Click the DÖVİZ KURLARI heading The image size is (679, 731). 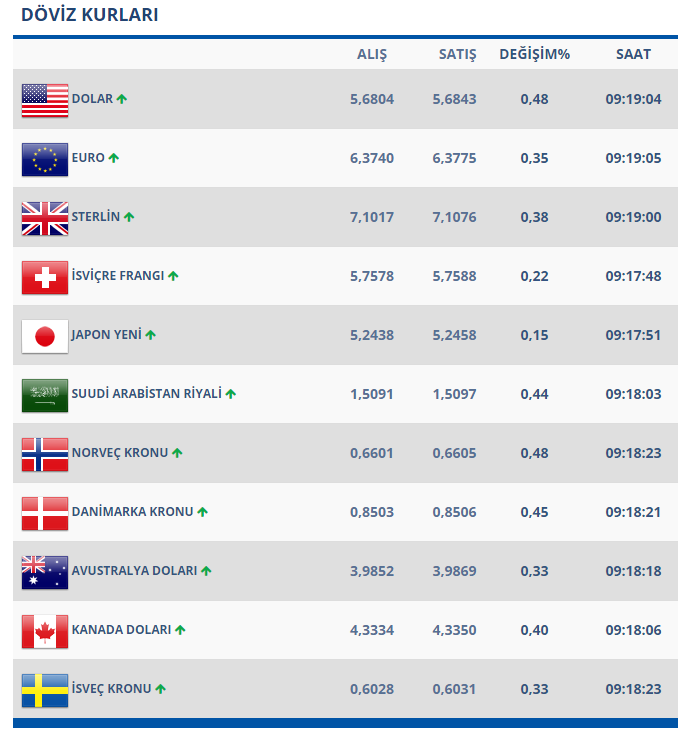(90, 15)
